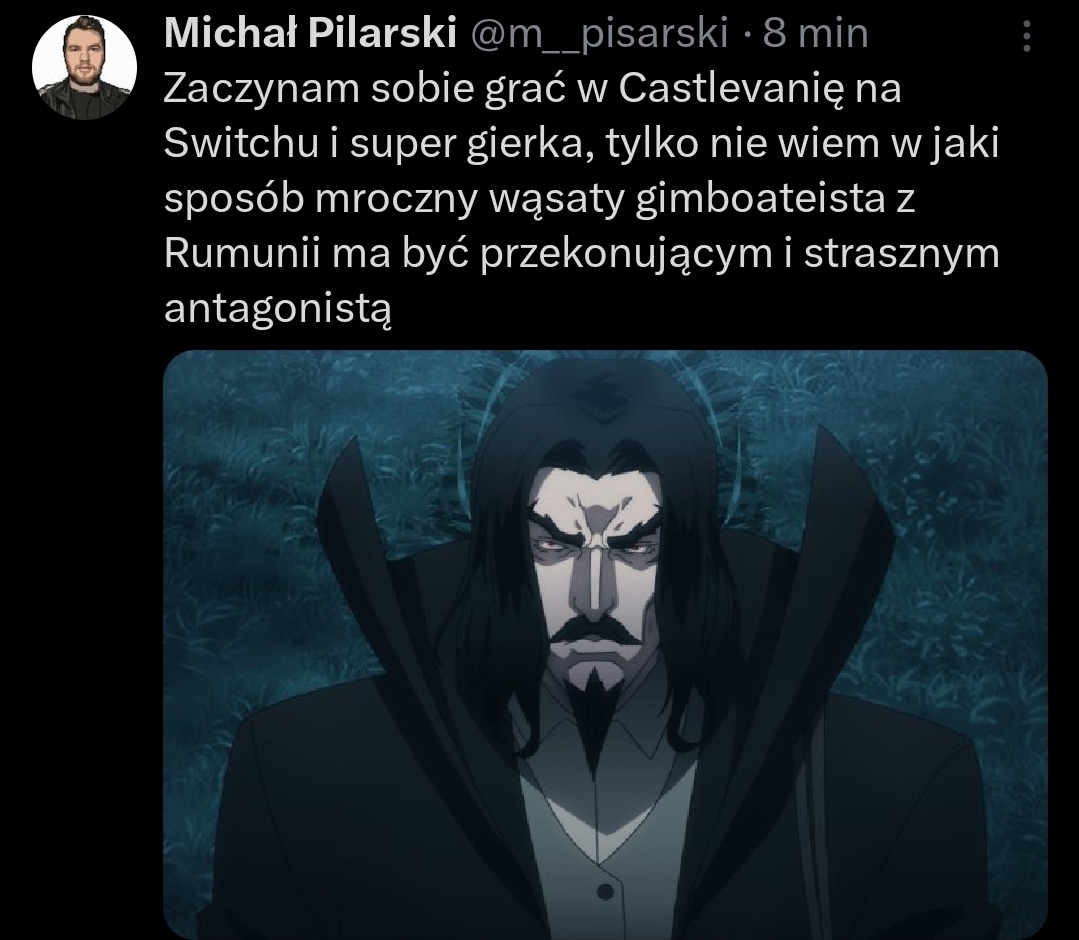Click the word wąsaty in the tweet

(x=556, y=200)
